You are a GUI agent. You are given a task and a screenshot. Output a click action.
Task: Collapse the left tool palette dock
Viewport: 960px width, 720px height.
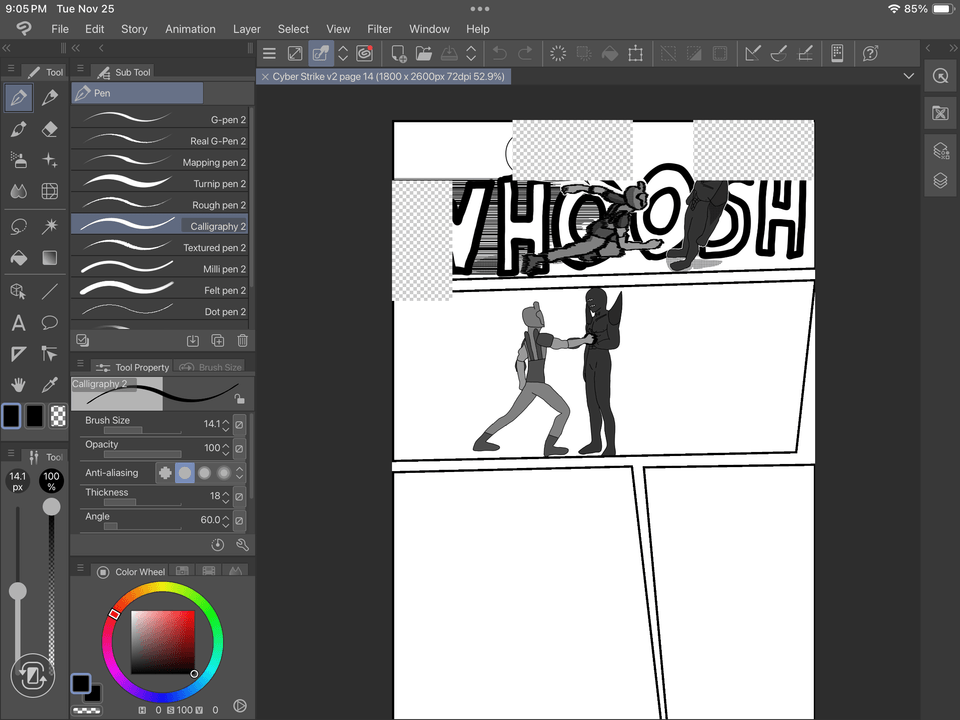7,47
